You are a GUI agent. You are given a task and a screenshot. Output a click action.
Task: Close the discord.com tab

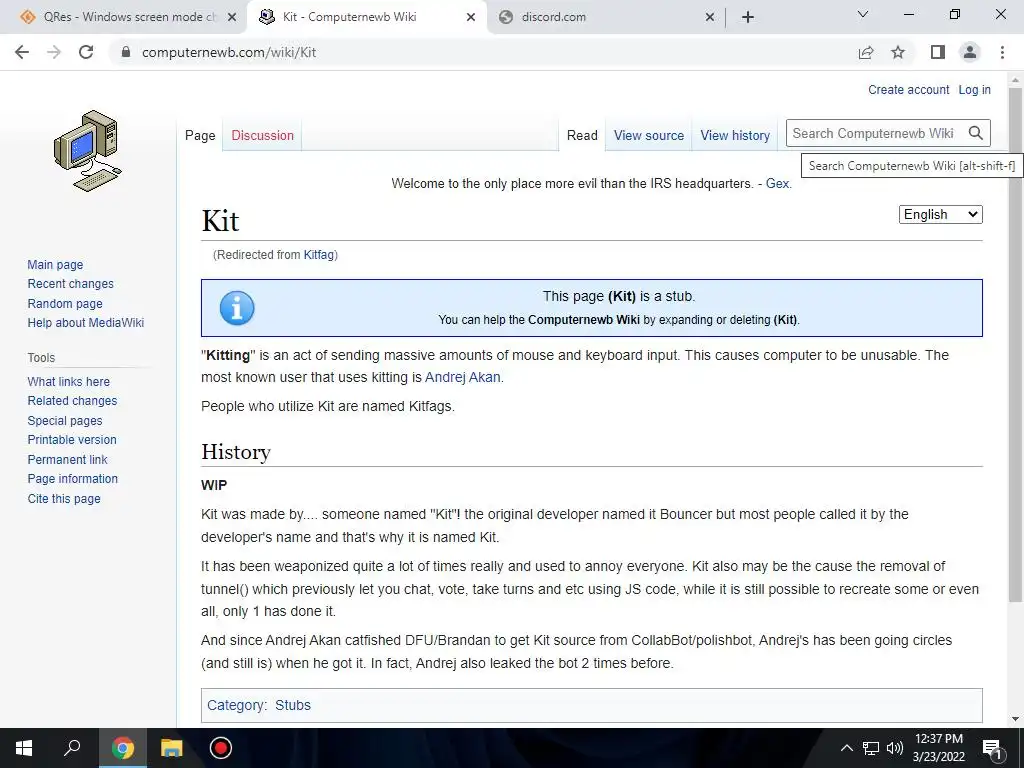(710, 17)
